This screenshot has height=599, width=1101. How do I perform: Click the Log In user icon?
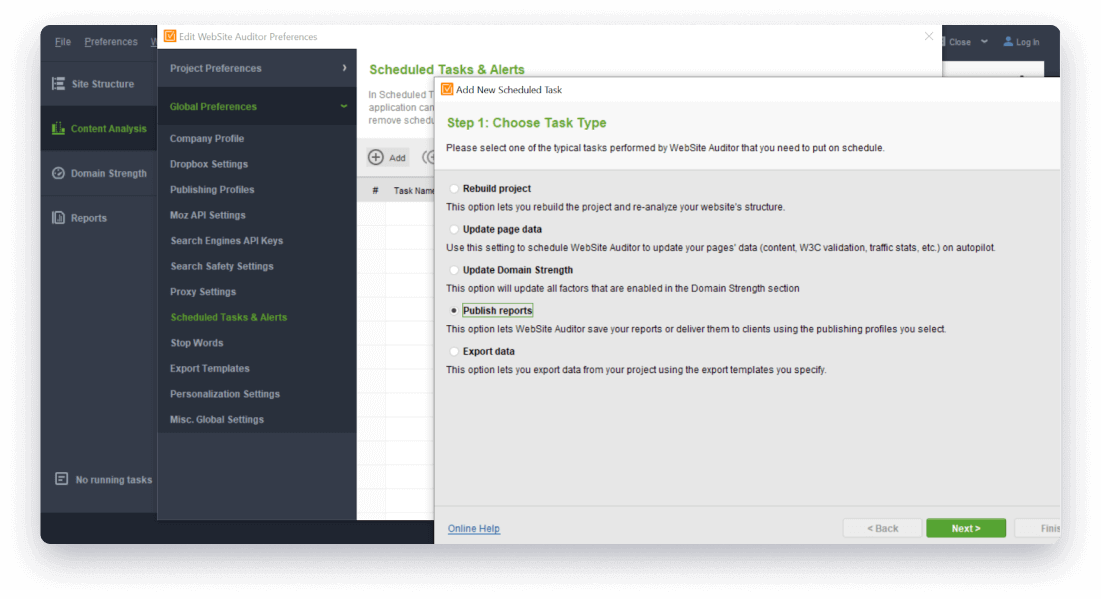pyautogui.click(x=1008, y=42)
